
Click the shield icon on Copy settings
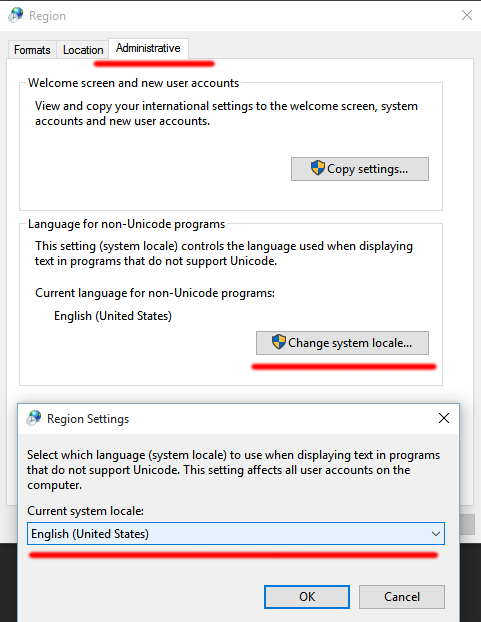(x=318, y=168)
